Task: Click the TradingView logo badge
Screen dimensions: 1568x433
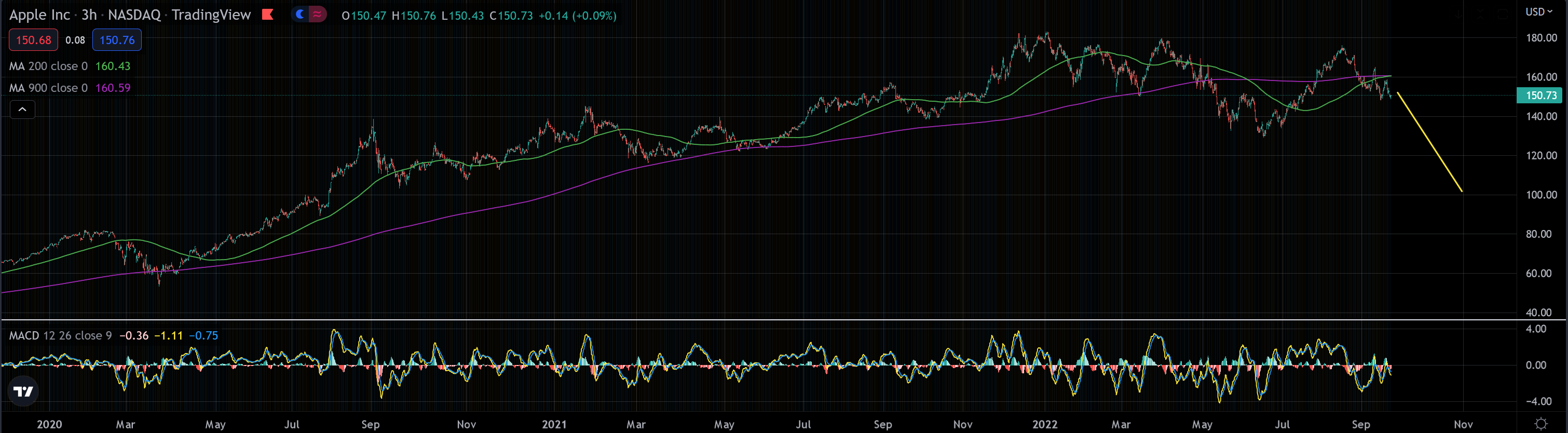Action: click(x=23, y=391)
